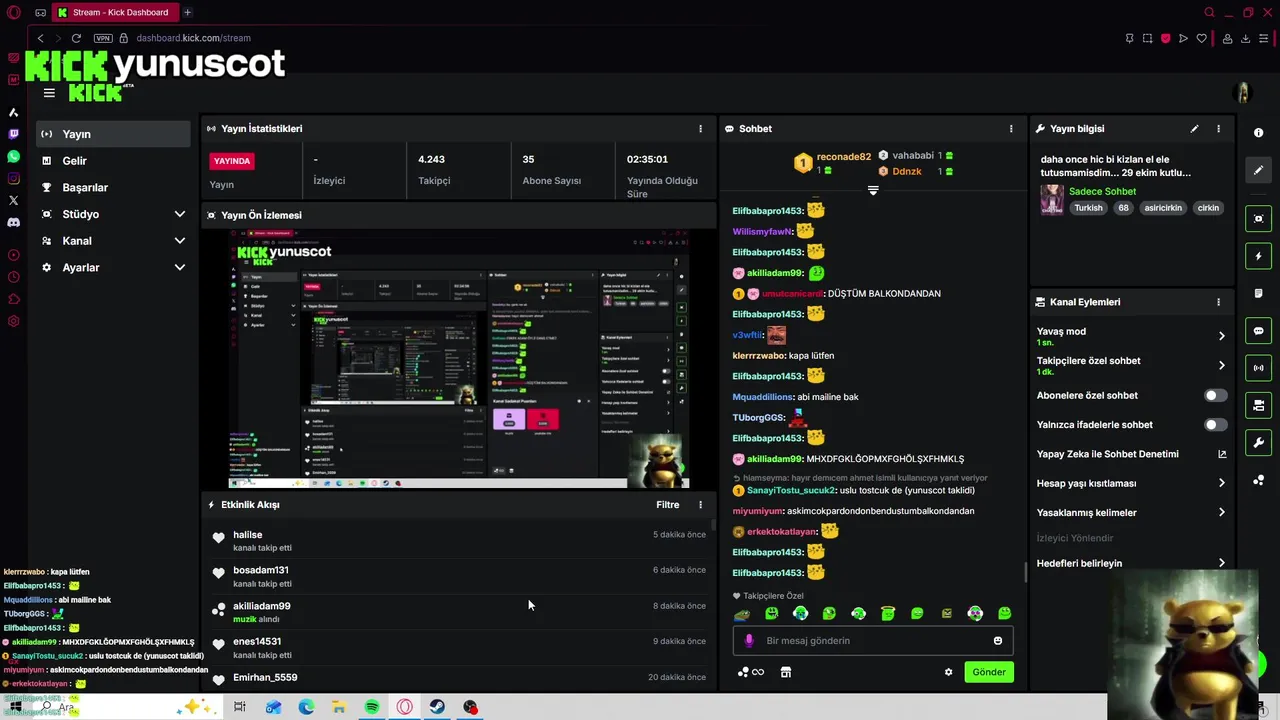
Task: Open Instagram in the Opera sidebar
Action: tap(14, 178)
